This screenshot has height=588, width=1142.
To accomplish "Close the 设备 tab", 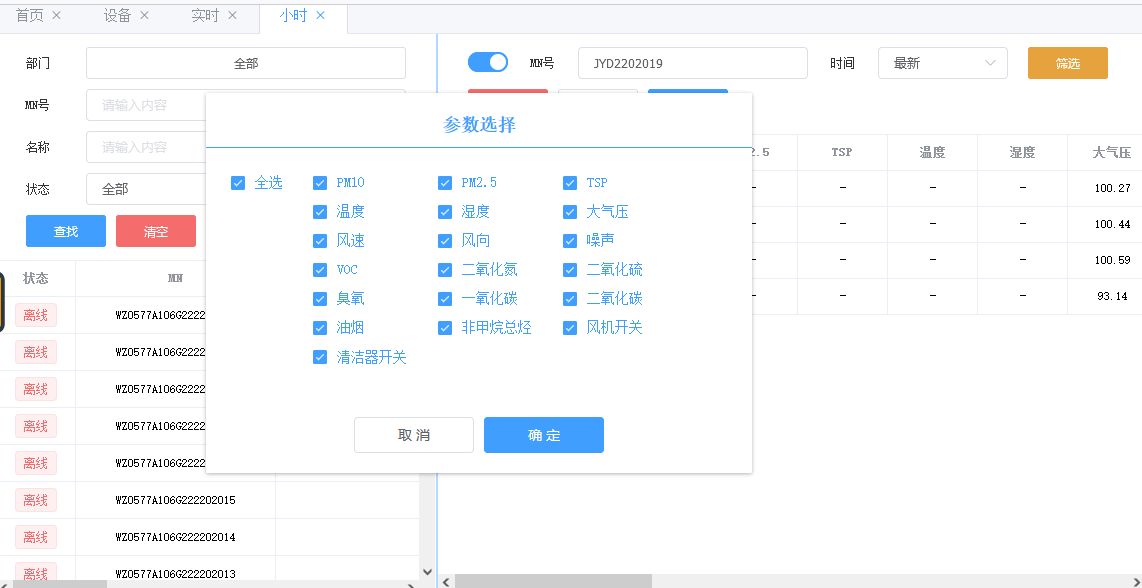I will pyautogui.click(x=144, y=16).
